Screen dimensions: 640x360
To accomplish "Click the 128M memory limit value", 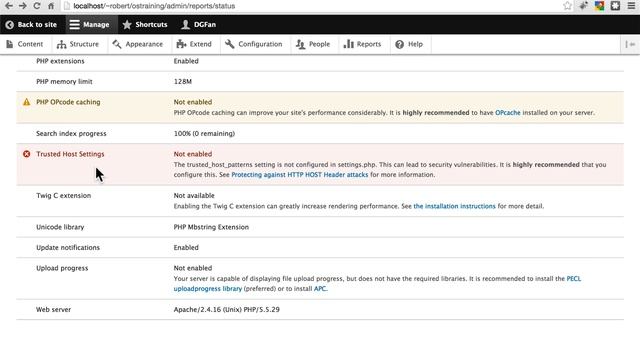I will pos(182,82).
